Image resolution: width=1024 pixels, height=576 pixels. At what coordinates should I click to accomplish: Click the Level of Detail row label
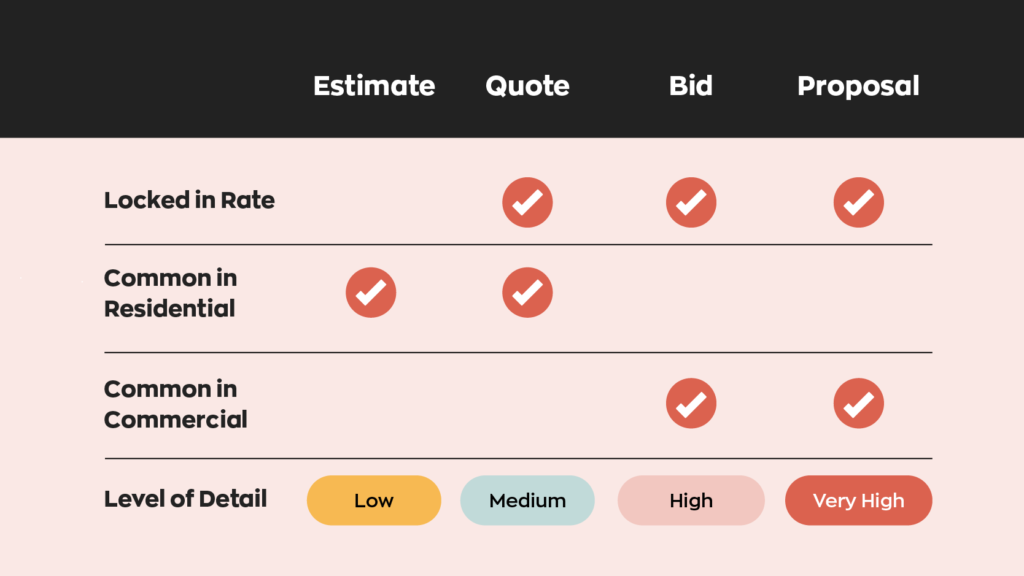tap(185, 499)
